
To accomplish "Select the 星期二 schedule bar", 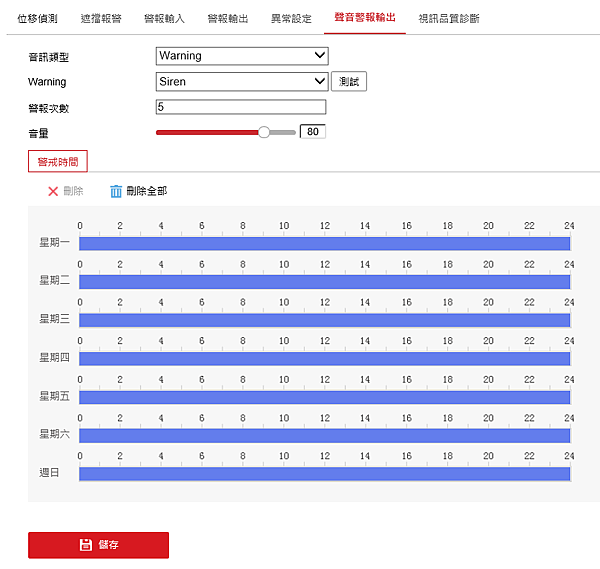I will click(x=324, y=282).
